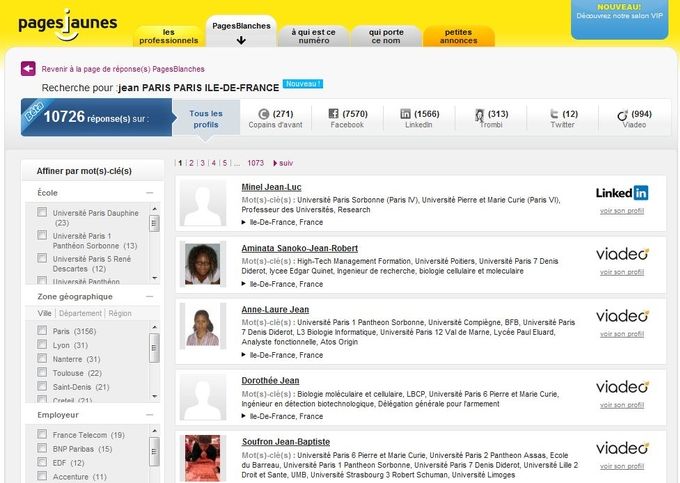
Task: Check Université Paris 5 René Descartes
Action: 42,258
